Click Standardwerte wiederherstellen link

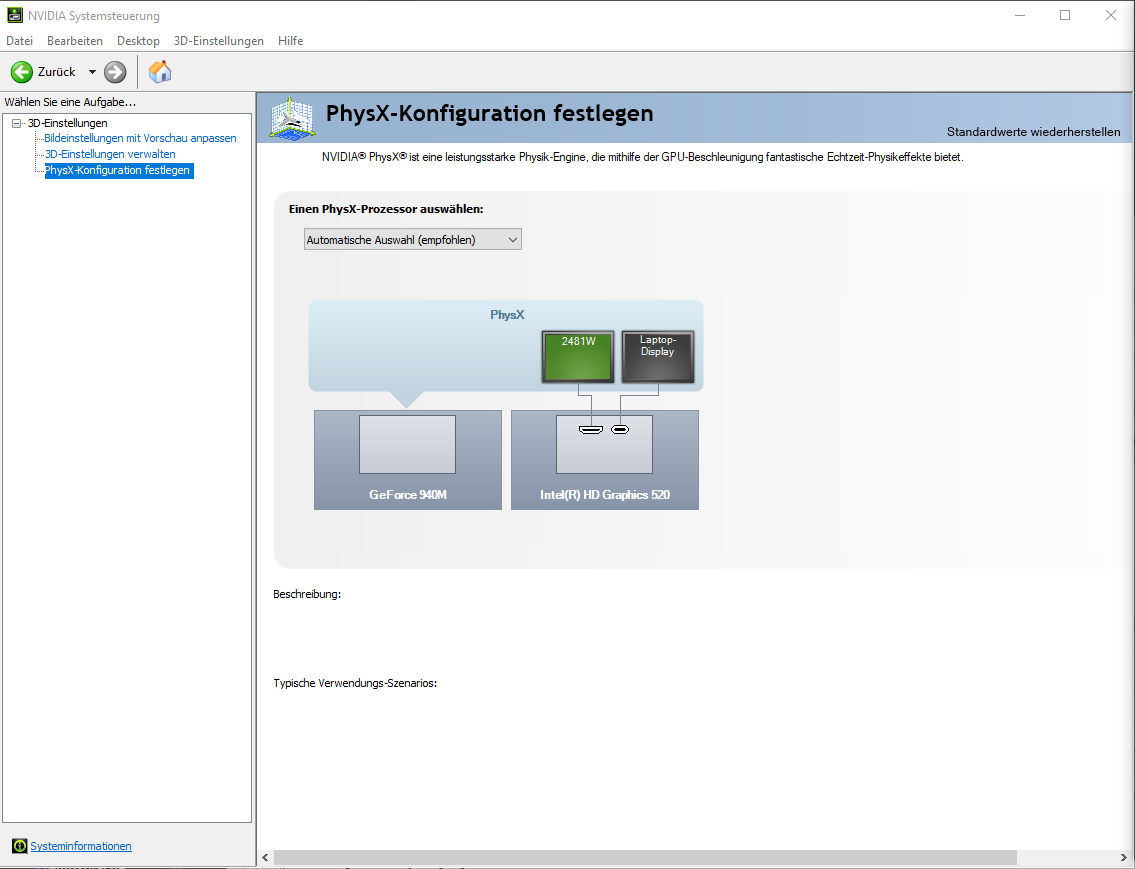1033,132
